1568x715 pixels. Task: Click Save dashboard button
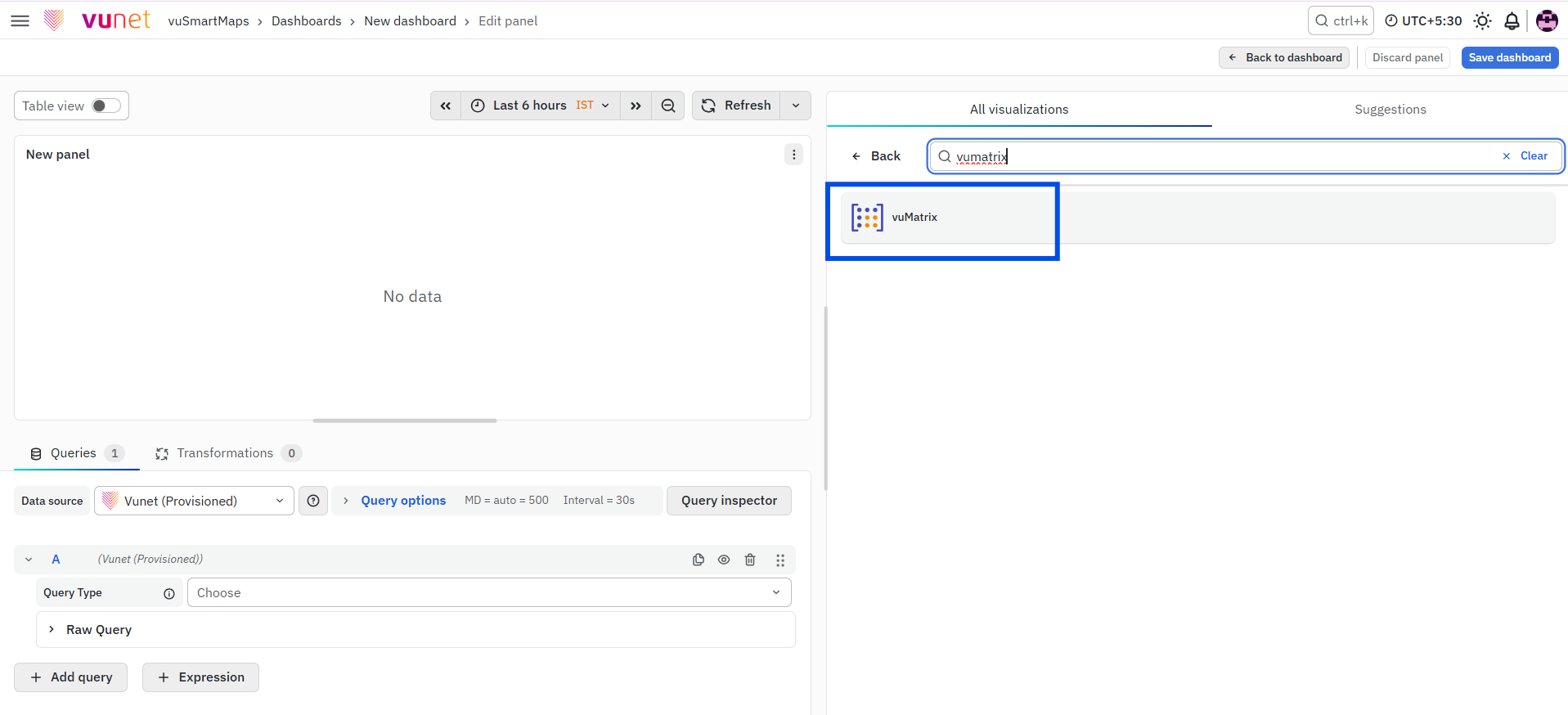coord(1510,57)
